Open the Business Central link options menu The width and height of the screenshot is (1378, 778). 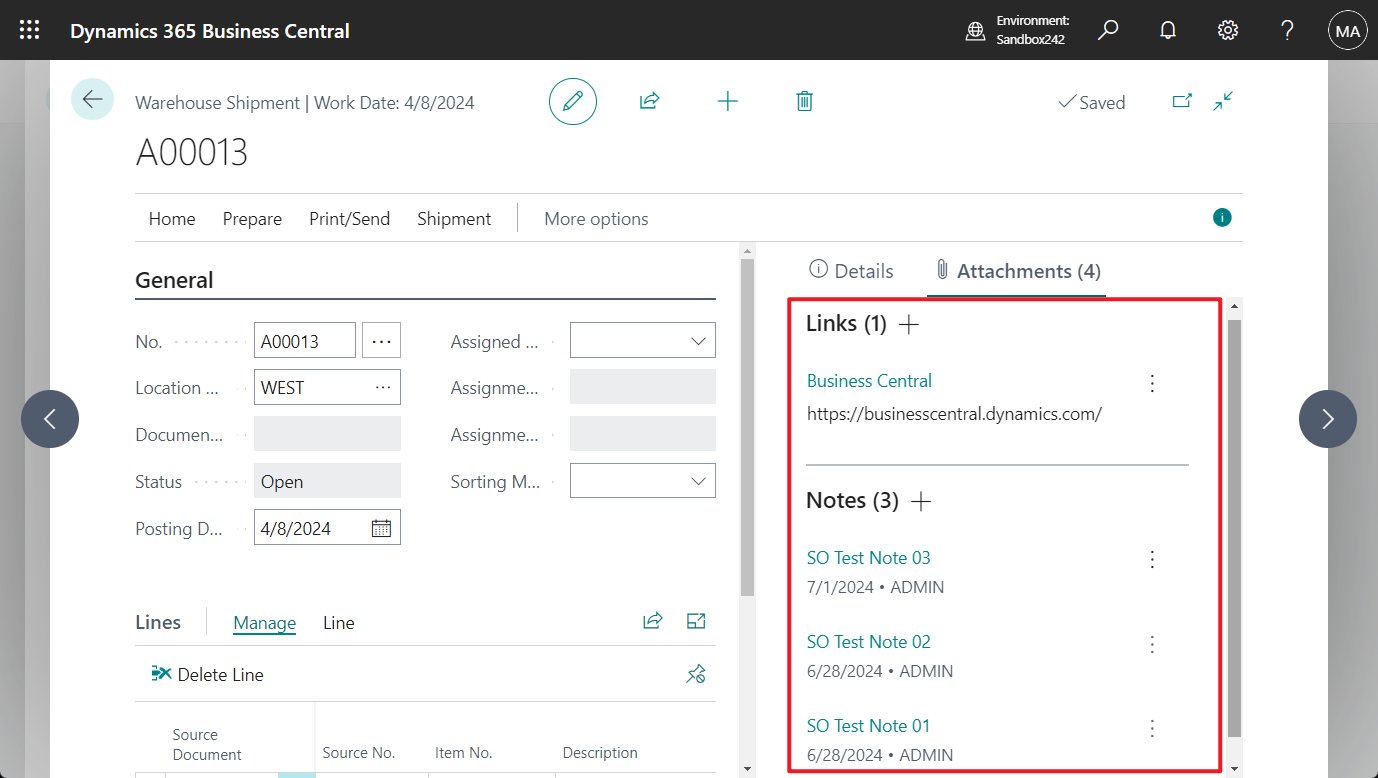tap(1152, 383)
